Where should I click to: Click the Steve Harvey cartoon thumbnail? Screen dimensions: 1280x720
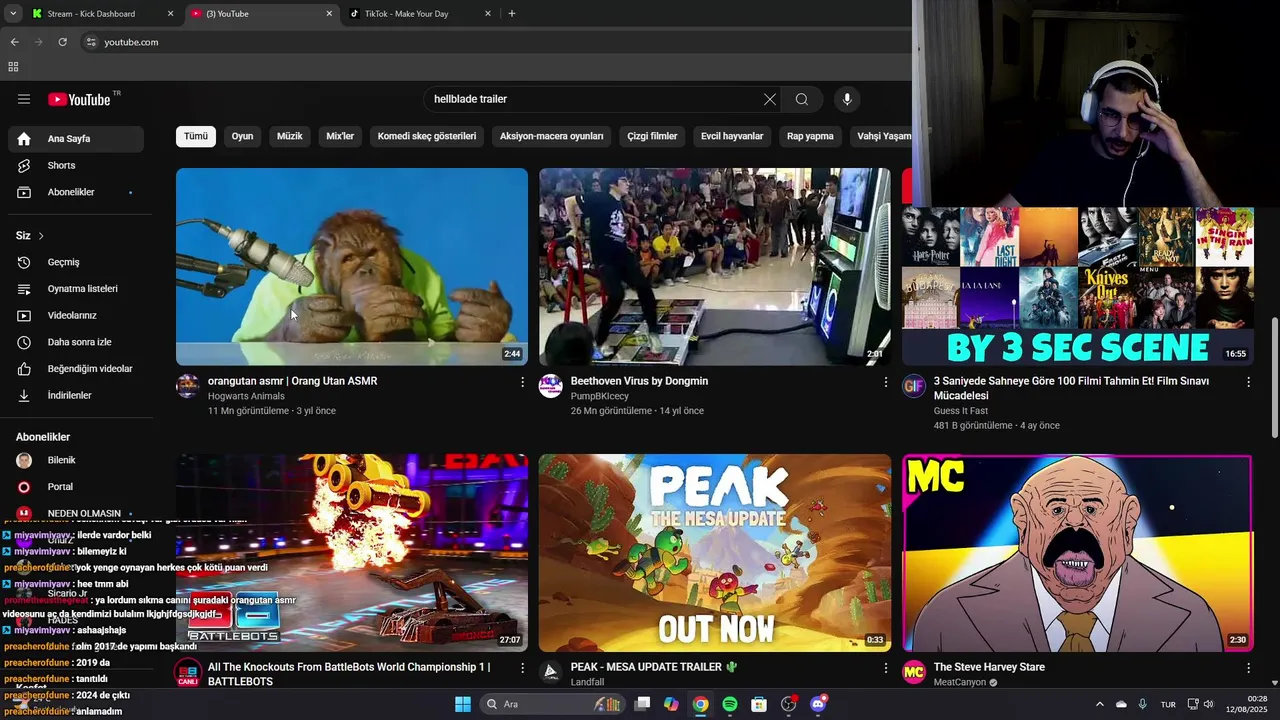1077,553
